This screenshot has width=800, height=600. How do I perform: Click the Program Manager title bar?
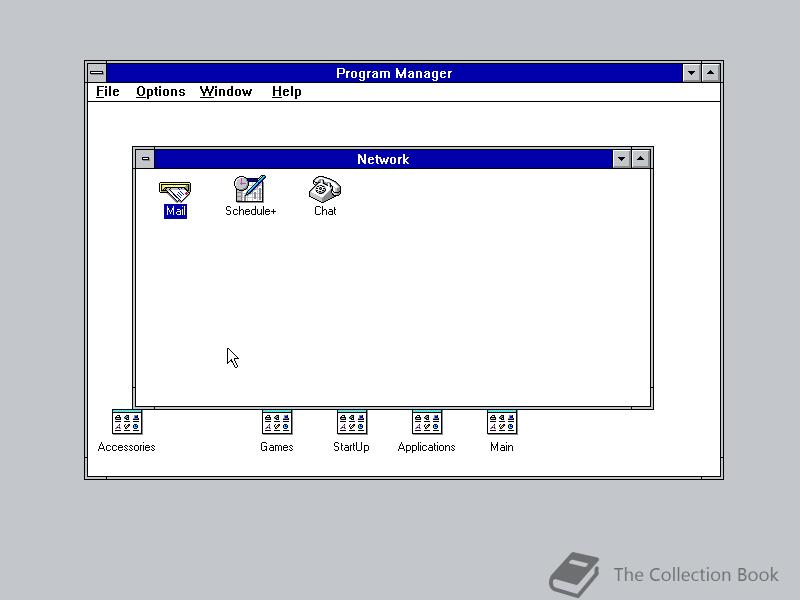pos(394,73)
